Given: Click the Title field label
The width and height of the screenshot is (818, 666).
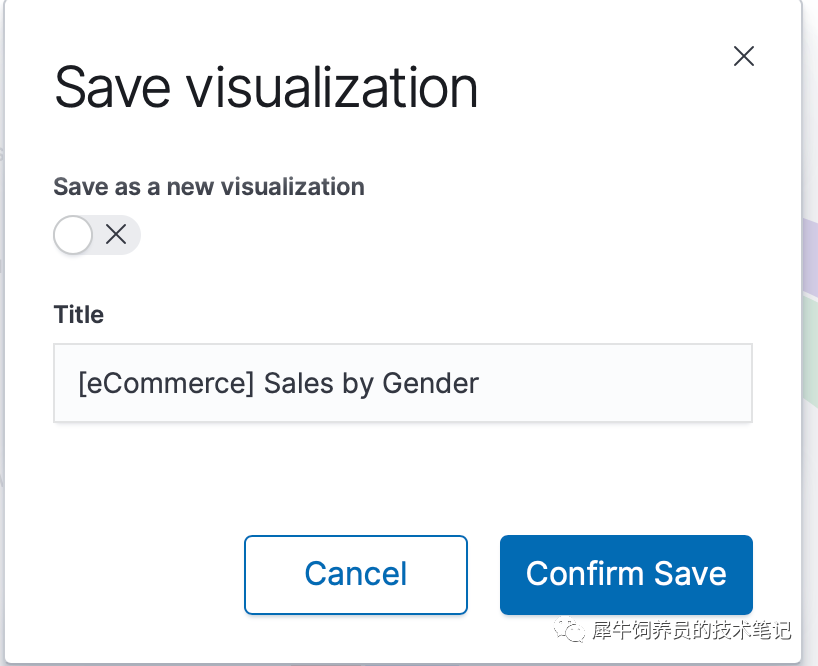Looking at the screenshot, I should coord(78,314).
